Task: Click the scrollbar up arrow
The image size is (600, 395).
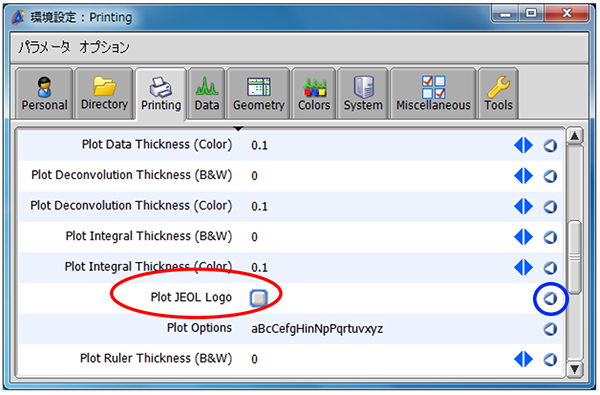Action: tap(574, 136)
